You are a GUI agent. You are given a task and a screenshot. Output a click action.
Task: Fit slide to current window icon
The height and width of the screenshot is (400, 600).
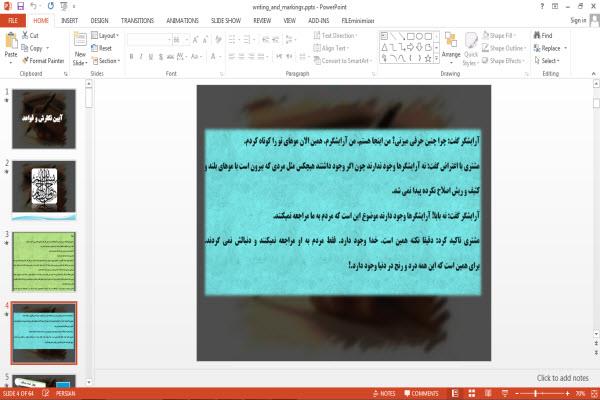594,393
